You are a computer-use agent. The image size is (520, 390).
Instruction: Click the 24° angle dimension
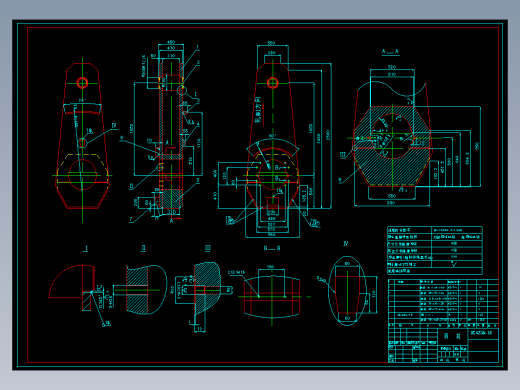pos(82,100)
